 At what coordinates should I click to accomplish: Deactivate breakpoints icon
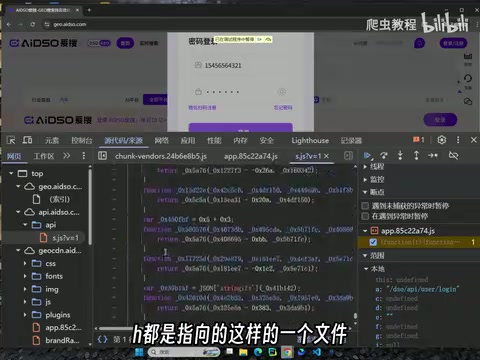453,156
